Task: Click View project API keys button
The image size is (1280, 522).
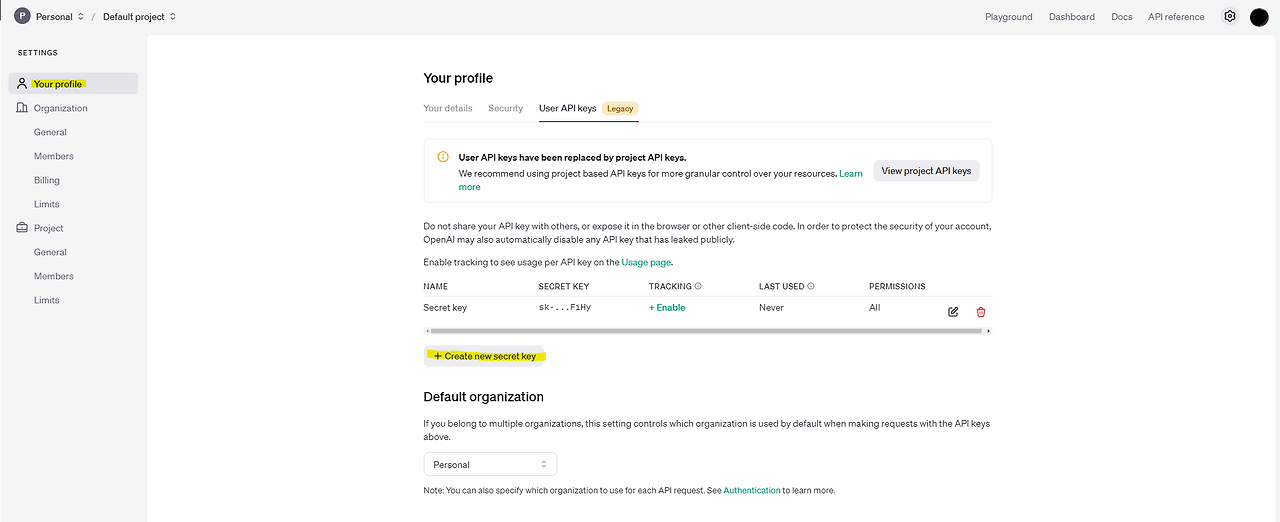Action: (x=926, y=171)
